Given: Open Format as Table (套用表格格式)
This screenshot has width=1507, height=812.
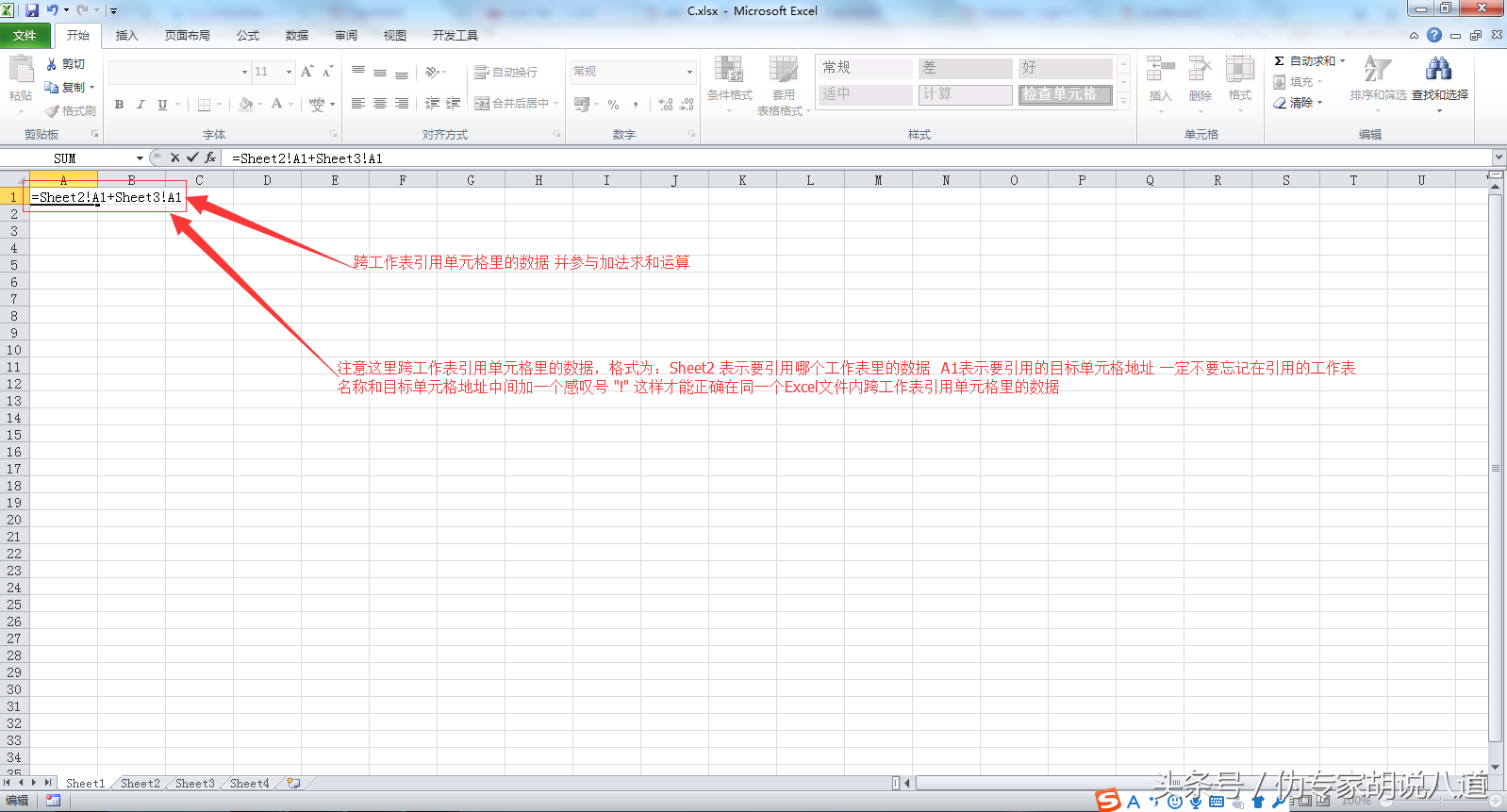Looking at the screenshot, I should pyautogui.click(x=784, y=85).
